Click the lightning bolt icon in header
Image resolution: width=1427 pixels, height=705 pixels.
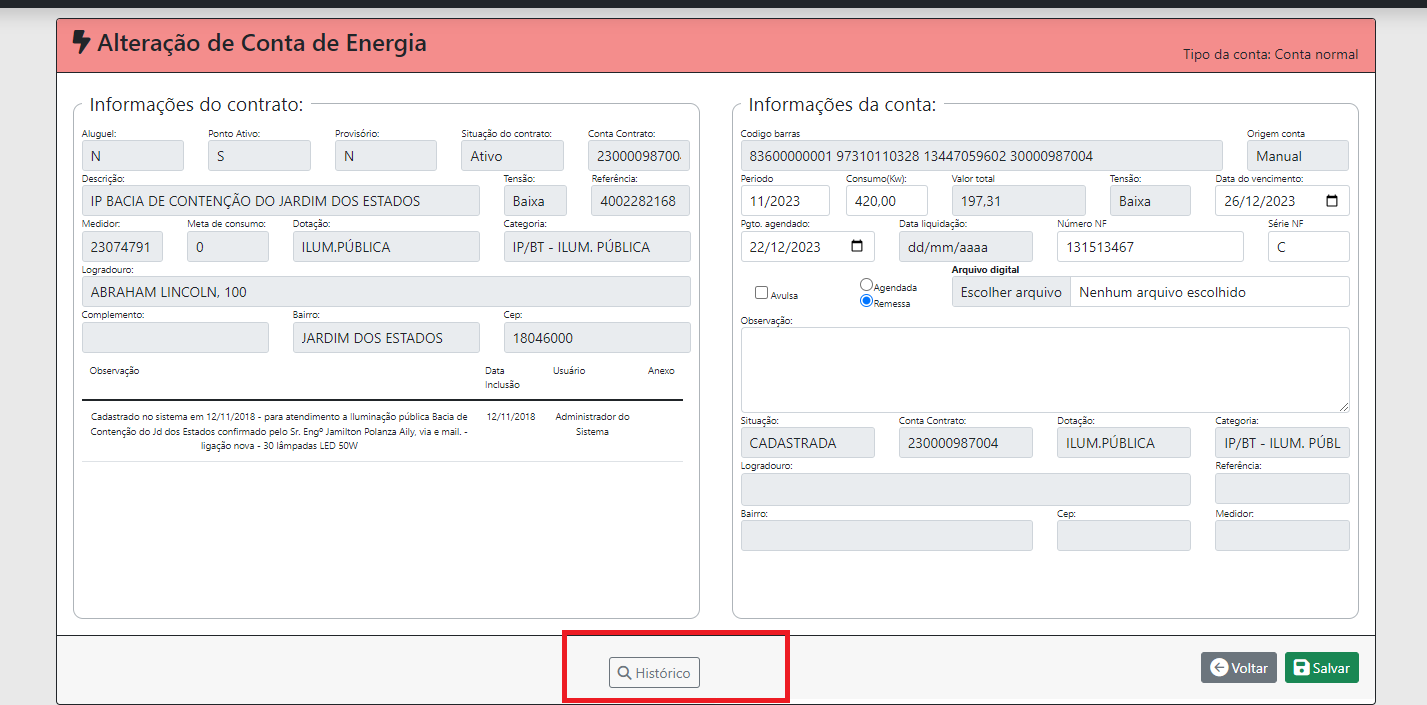point(82,43)
